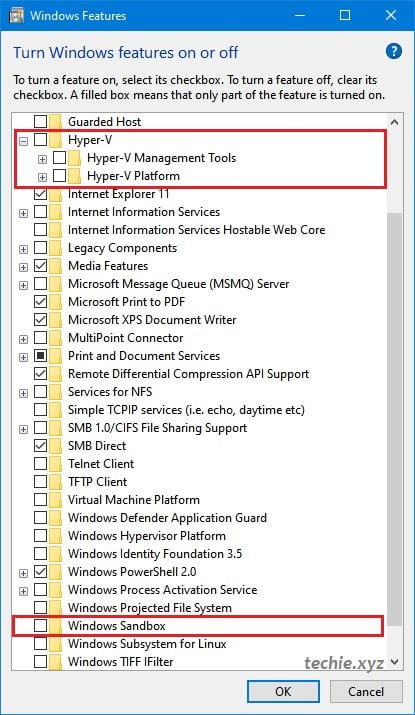Enable the Windows Sandbox checkbox

tap(41, 626)
